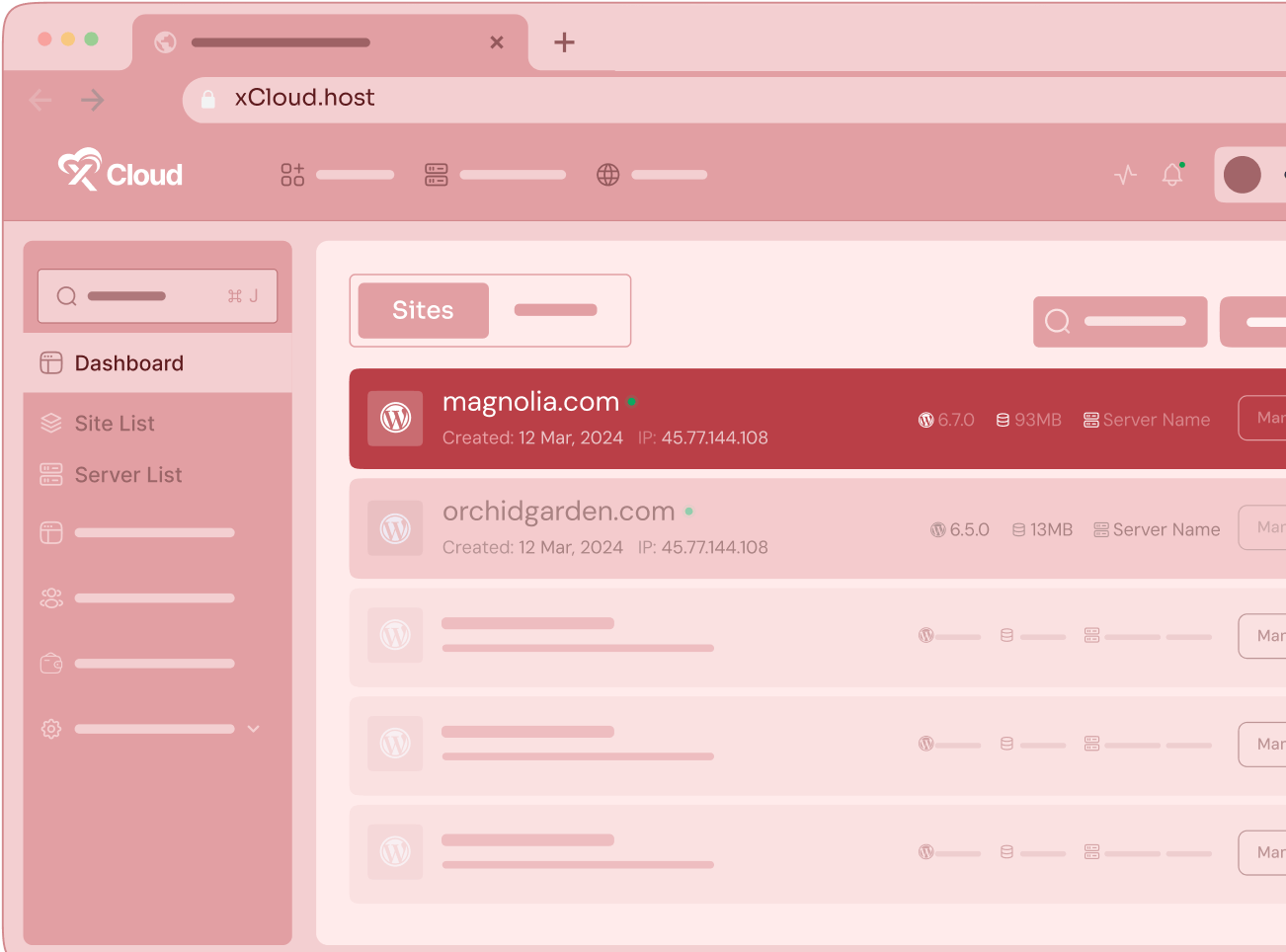Screen dimensions: 1286x952
Task: Click the 13MB storage value
Action: point(1051,529)
